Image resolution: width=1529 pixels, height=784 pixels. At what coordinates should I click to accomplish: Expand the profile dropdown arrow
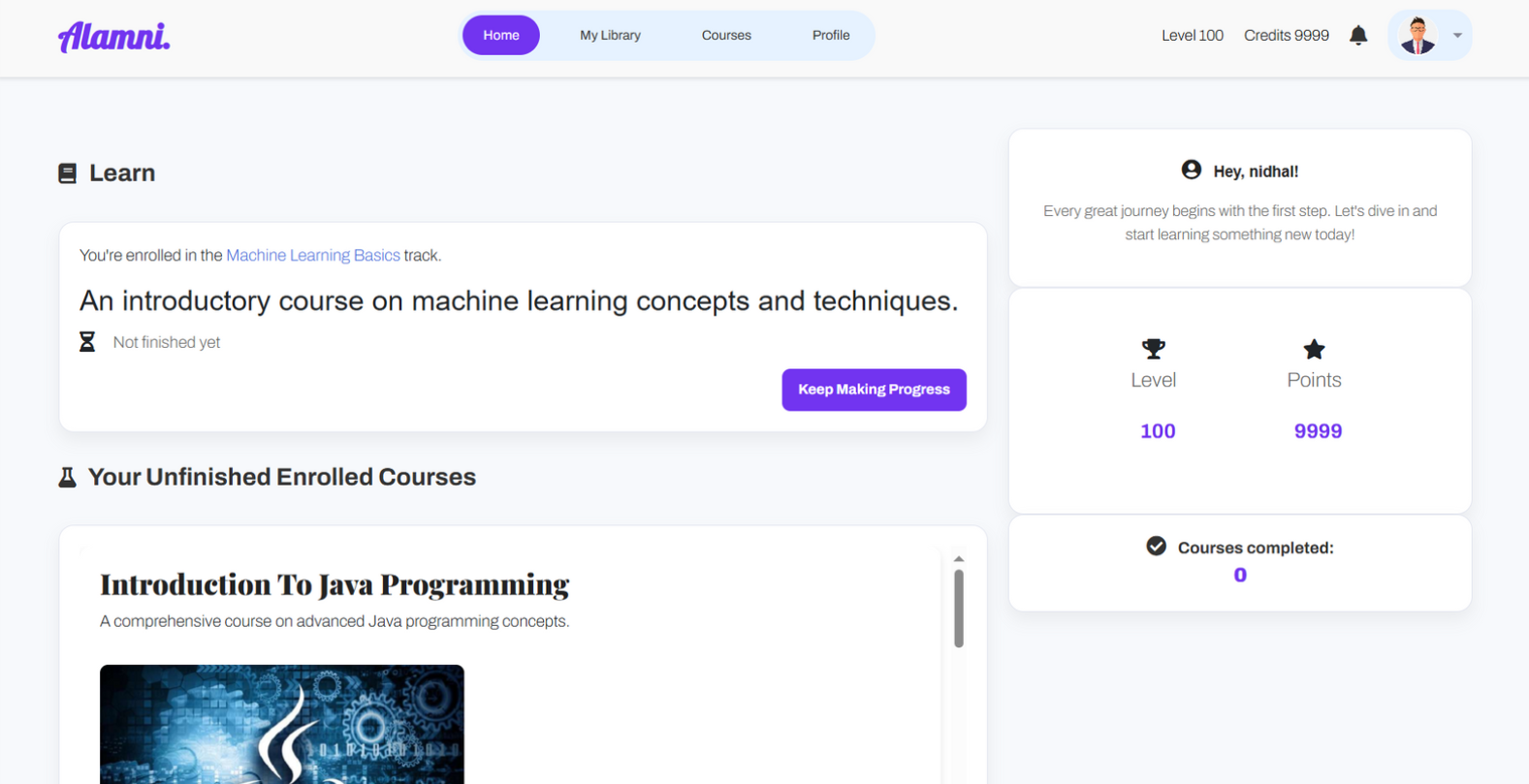point(1457,36)
